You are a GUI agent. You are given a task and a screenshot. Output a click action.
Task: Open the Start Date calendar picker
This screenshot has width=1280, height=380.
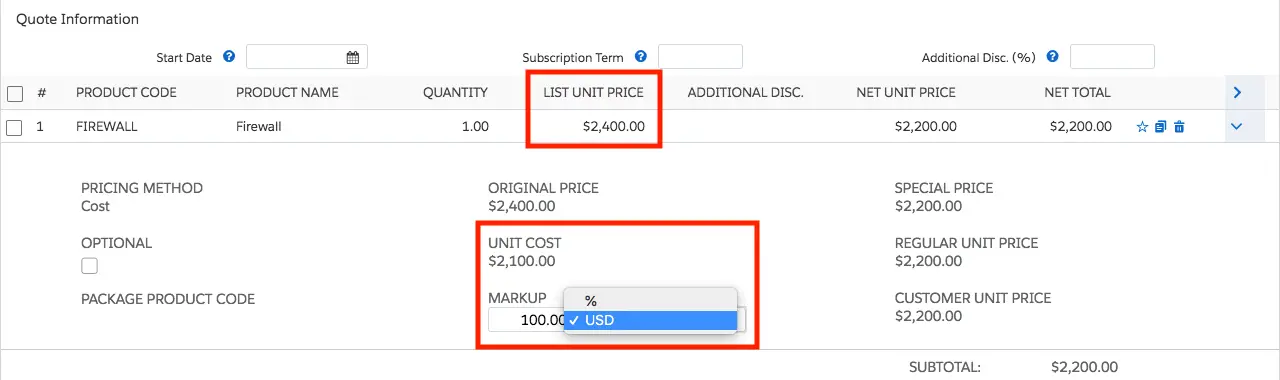pyautogui.click(x=353, y=58)
